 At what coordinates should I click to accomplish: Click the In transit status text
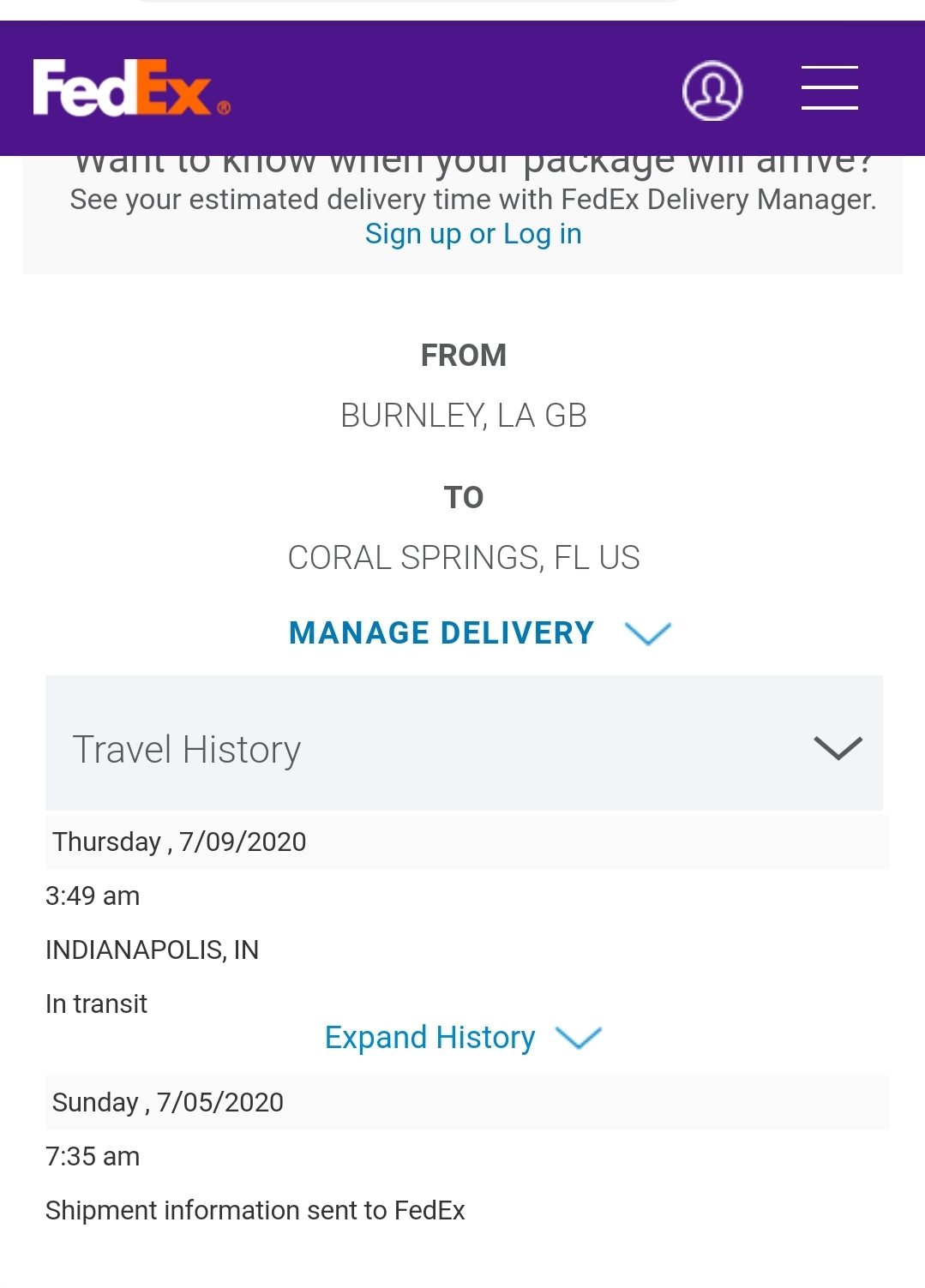tap(96, 1003)
